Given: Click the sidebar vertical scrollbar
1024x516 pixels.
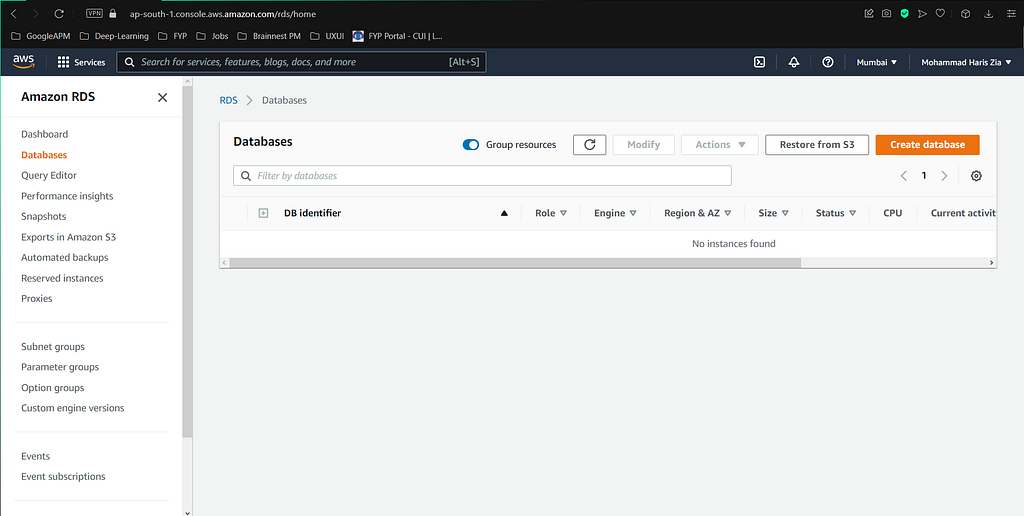Looking at the screenshot, I should click(x=187, y=261).
